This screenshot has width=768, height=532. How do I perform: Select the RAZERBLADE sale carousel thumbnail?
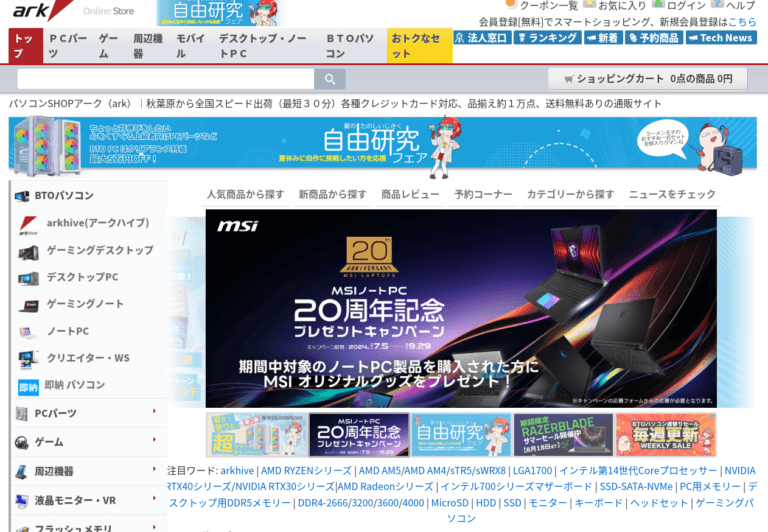(563, 435)
